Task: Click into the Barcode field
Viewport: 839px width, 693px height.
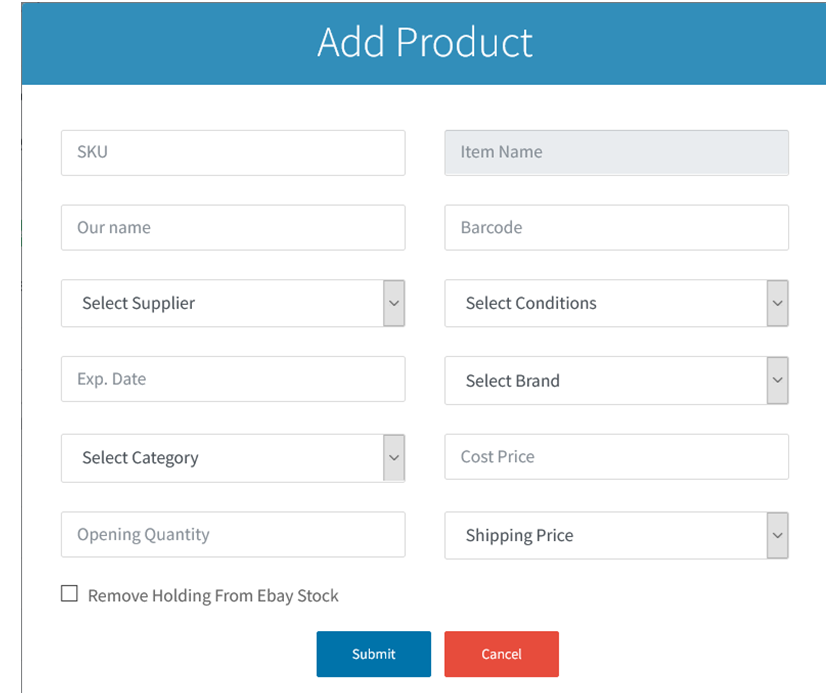Action: 616,227
